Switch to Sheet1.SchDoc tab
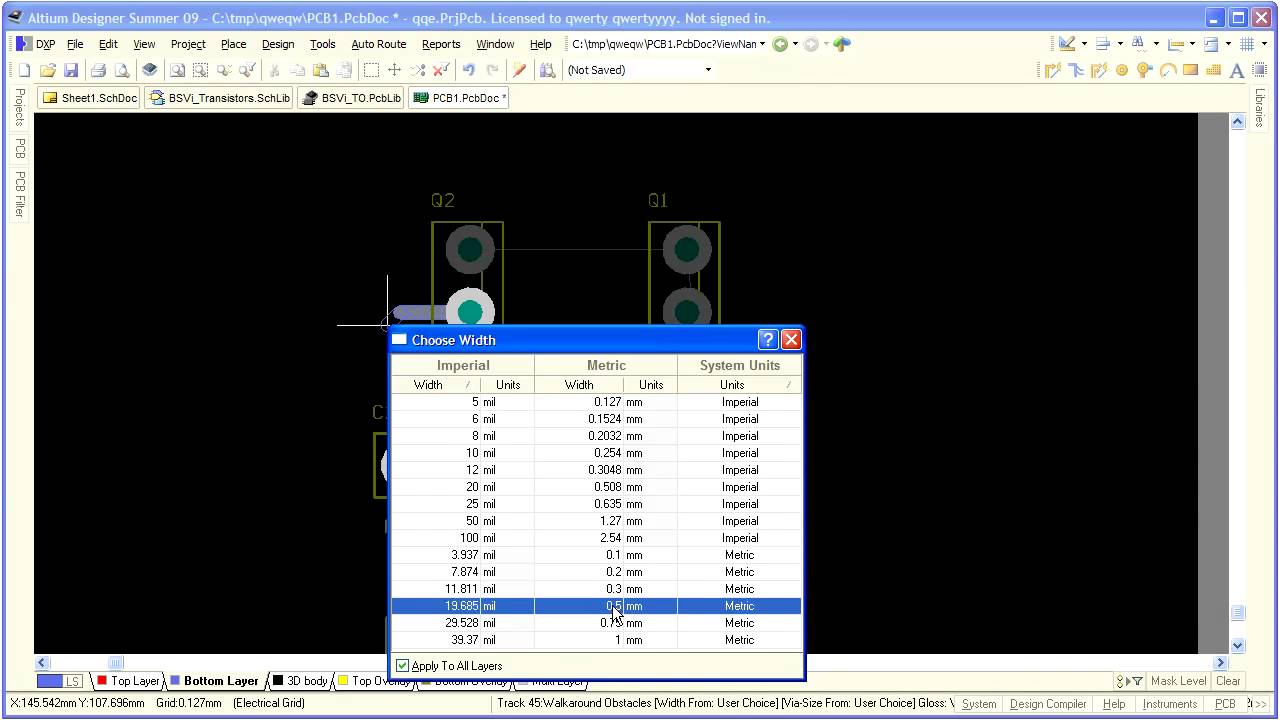The image size is (1280, 720). pos(89,98)
